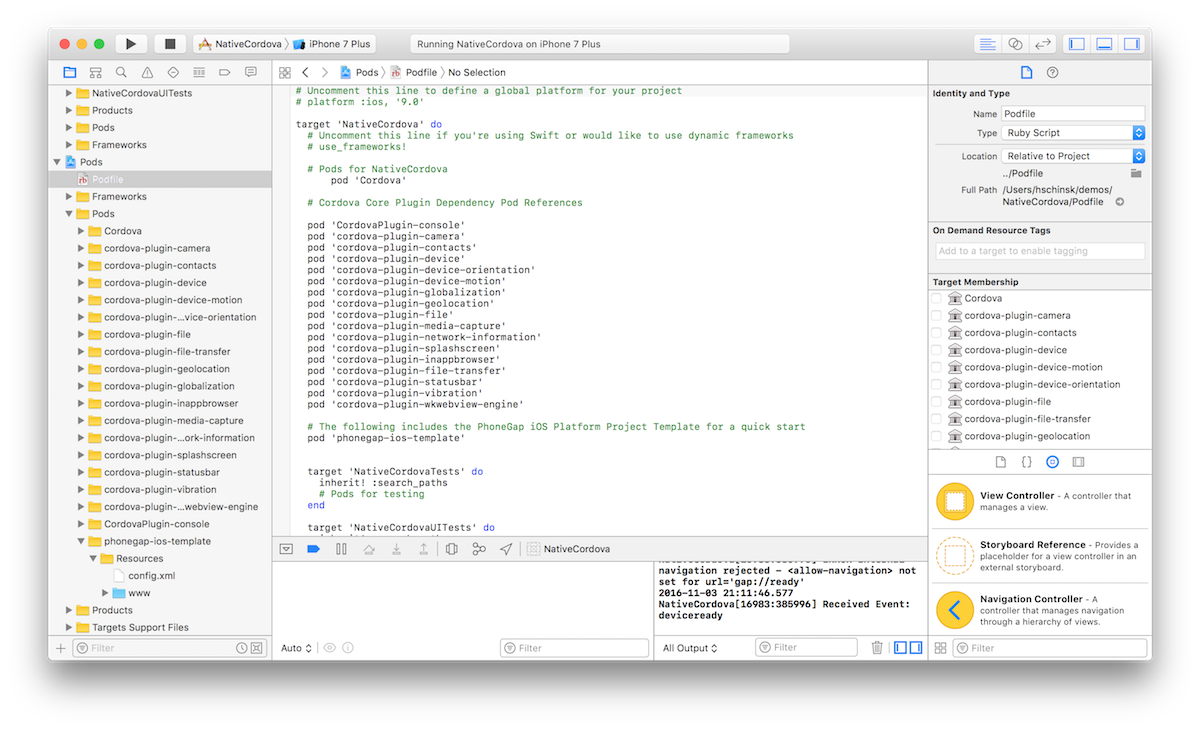The width and height of the screenshot is (1200, 729).
Task: Go back in the editor history
Action: [305, 72]
